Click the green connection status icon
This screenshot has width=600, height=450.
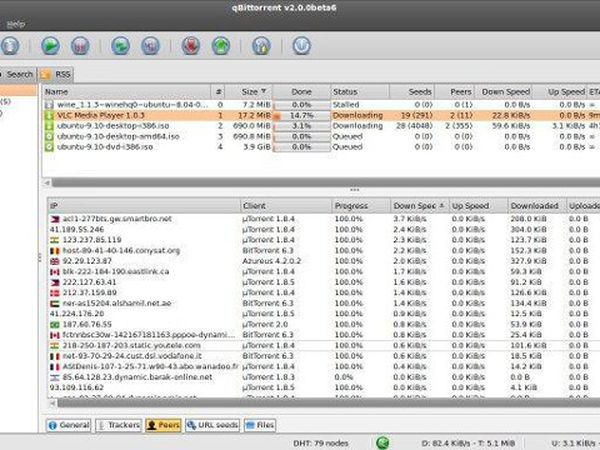383,441
